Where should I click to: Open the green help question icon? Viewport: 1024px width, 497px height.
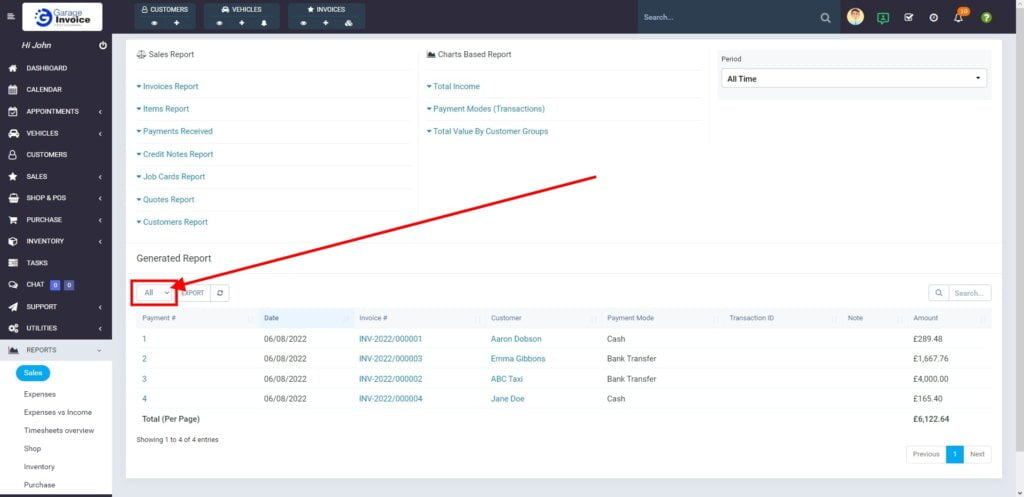(986, 18)
